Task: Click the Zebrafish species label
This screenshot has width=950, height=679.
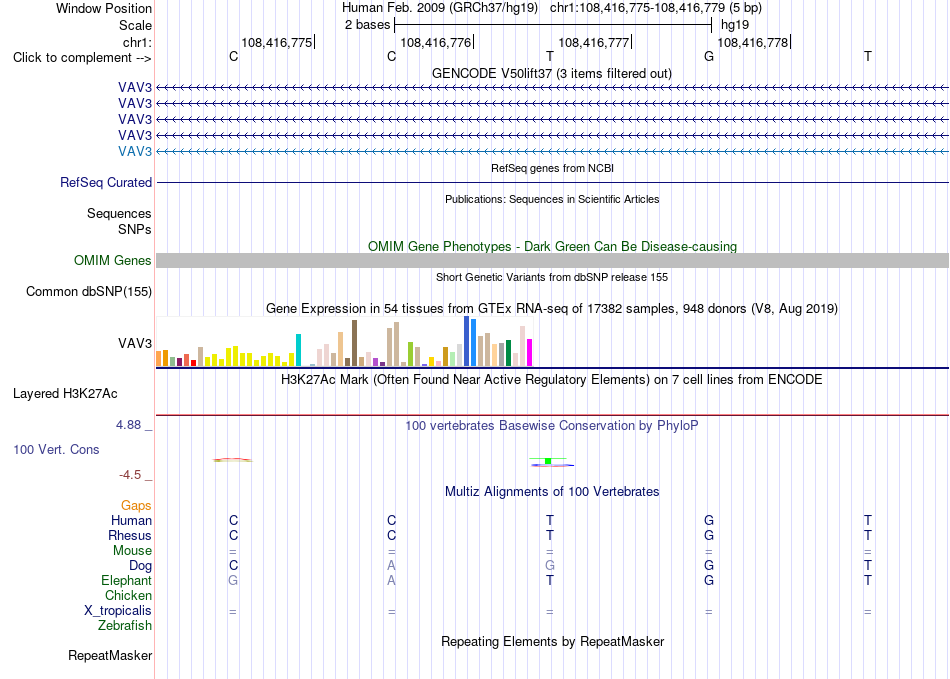Action: point(125,625)
